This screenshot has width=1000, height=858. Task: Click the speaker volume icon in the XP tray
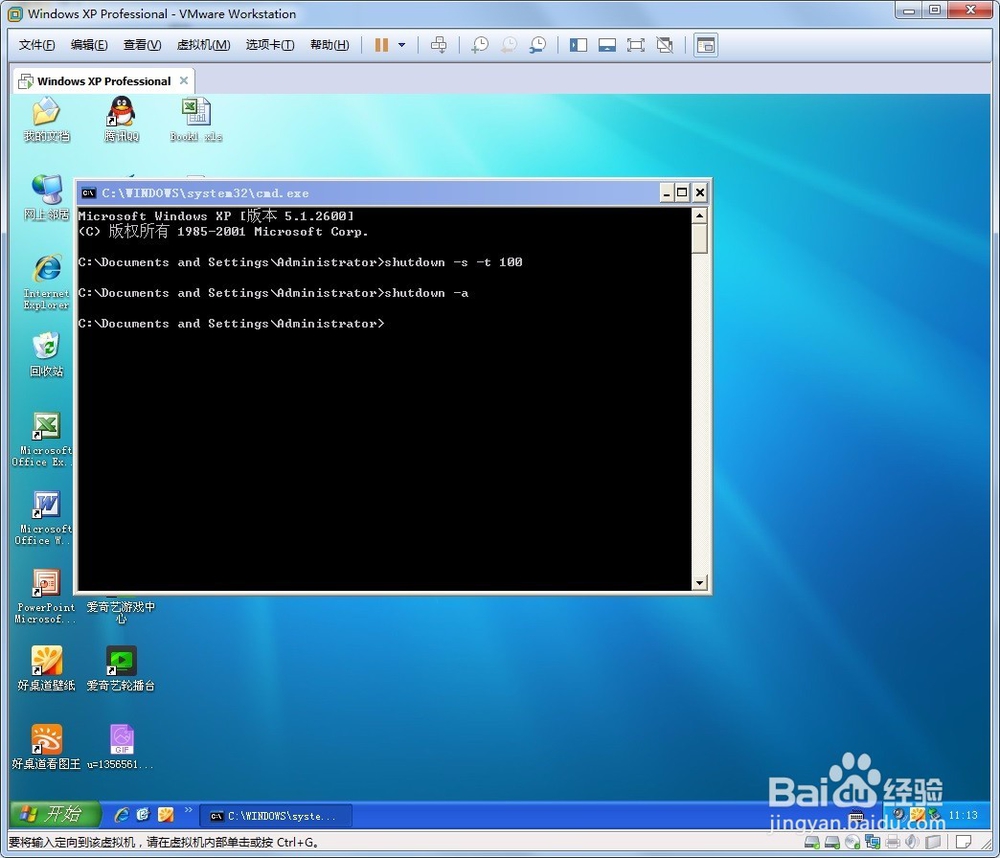(x=899, y=814)
